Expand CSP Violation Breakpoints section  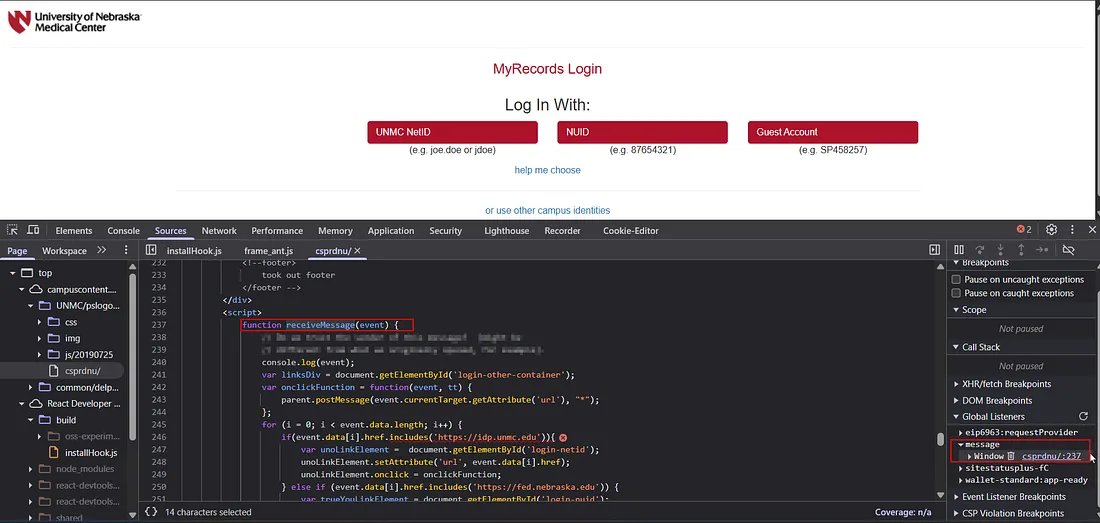pyautogui.click(x=956, y=513)
